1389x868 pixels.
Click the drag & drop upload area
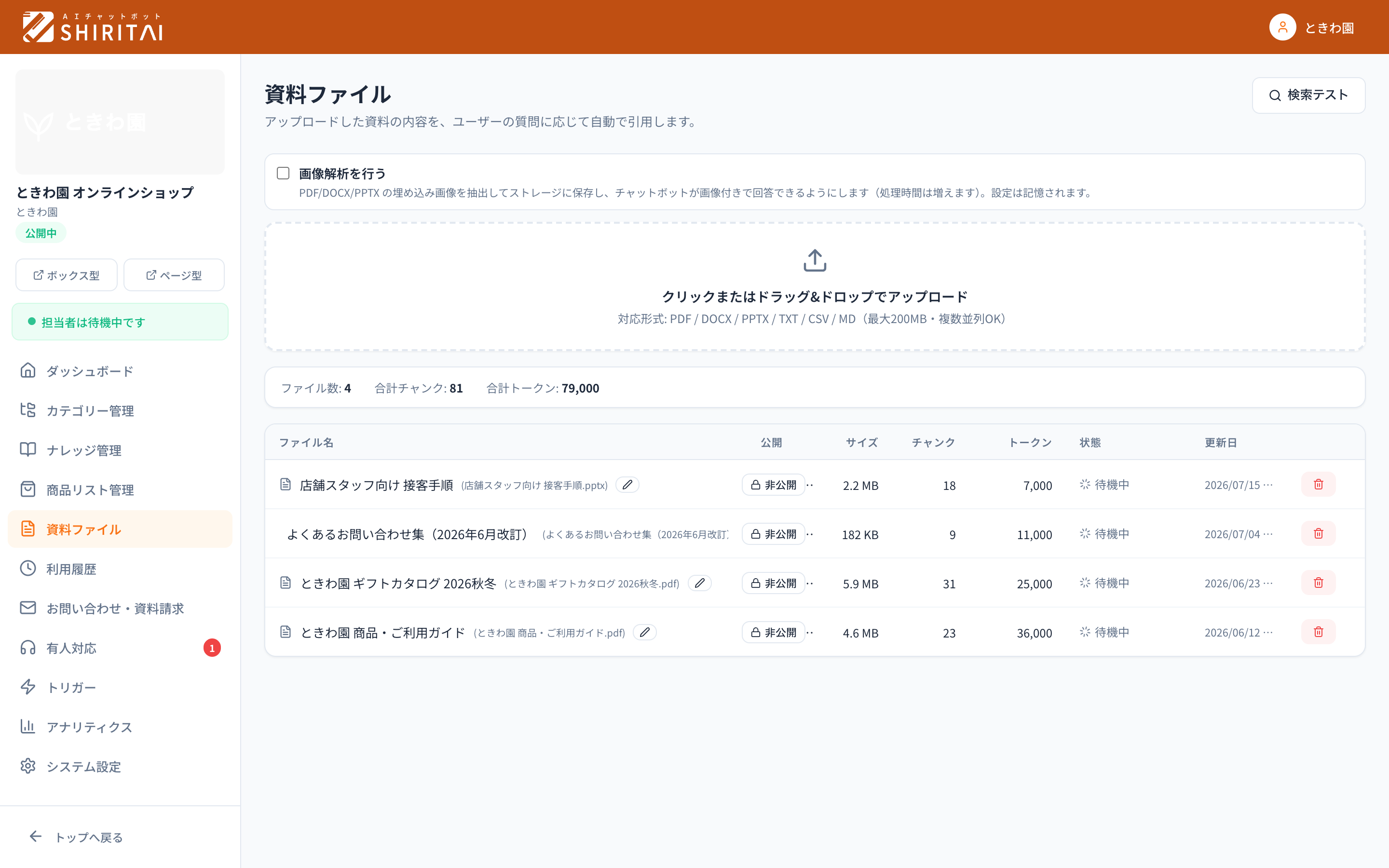click(815, 286)
